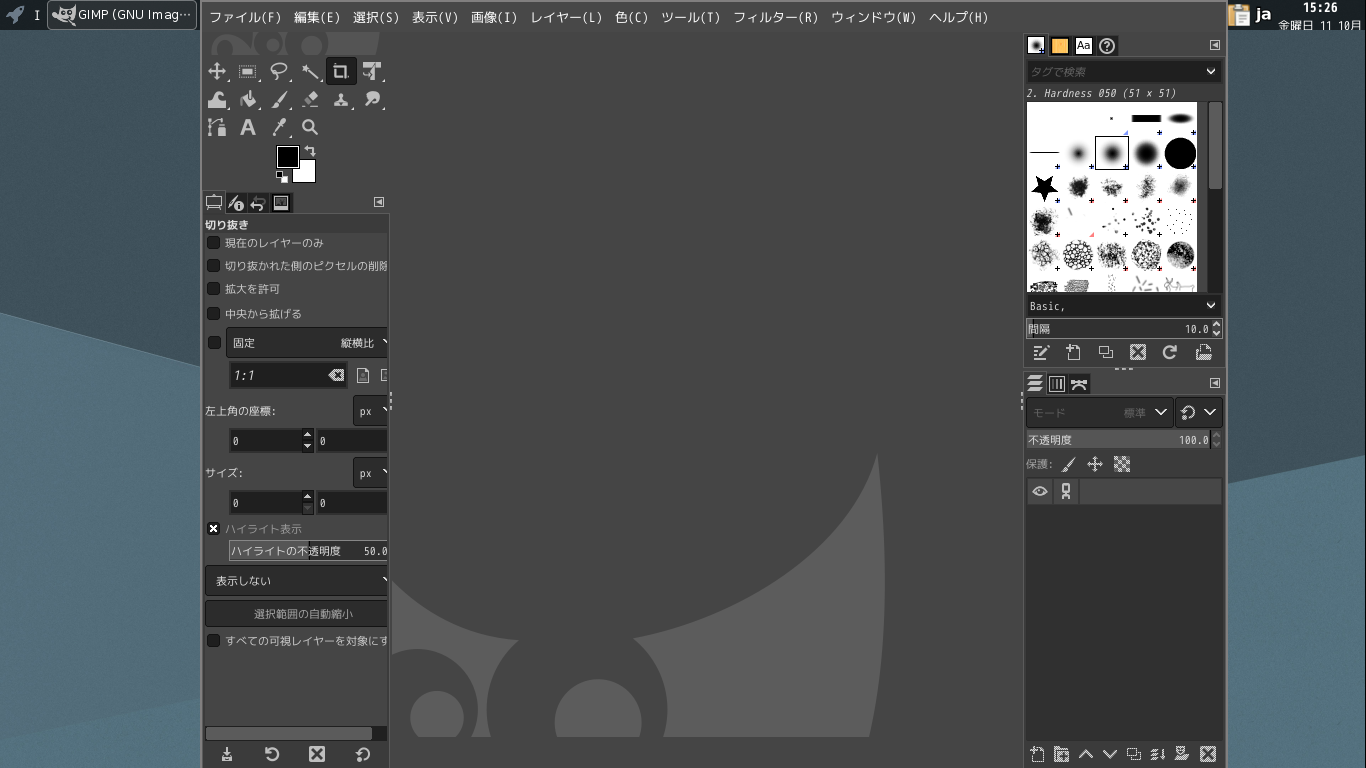Screen dimensions: 1366x768
Task: Open the layer mode group switcher dropdown
Action: tap(1199, 412)
